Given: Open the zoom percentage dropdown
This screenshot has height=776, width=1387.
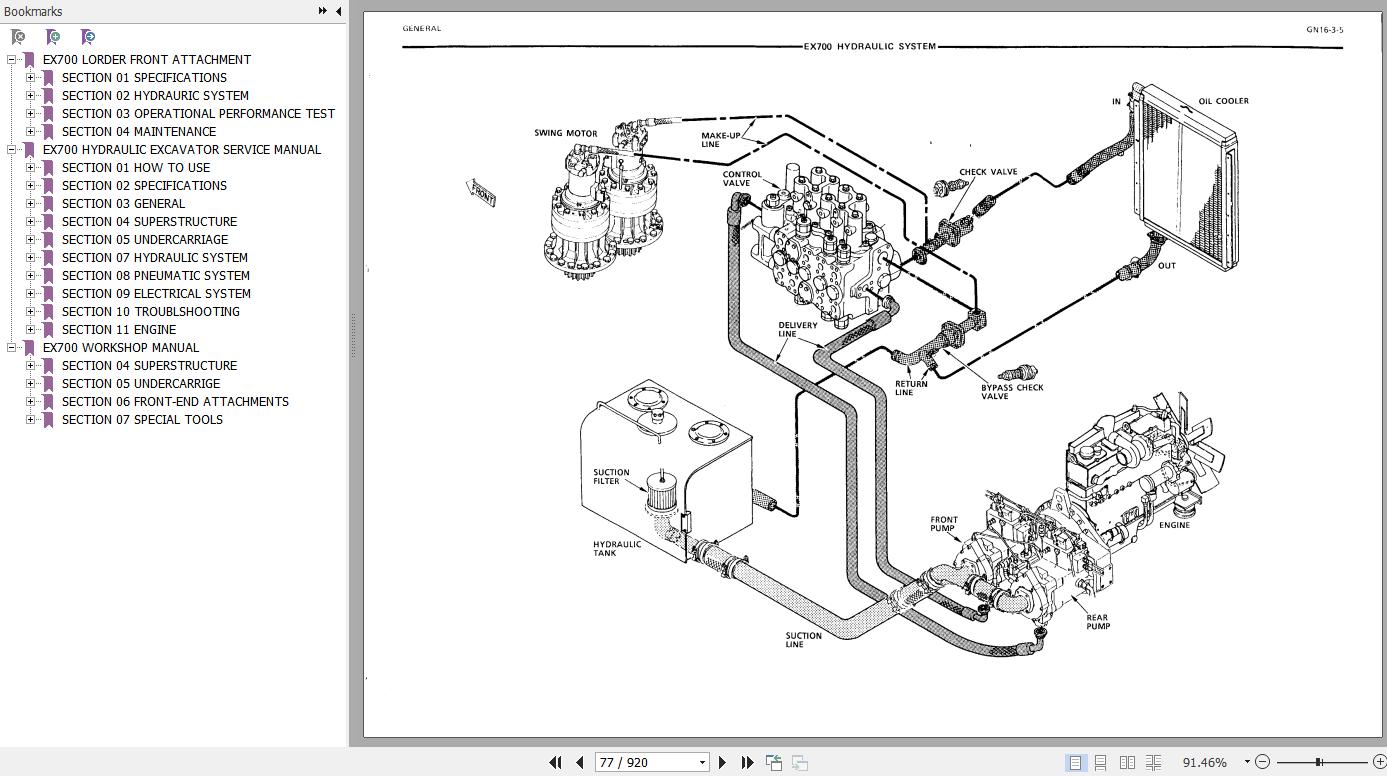Looking at the screenshot, I should point(1247,762).
